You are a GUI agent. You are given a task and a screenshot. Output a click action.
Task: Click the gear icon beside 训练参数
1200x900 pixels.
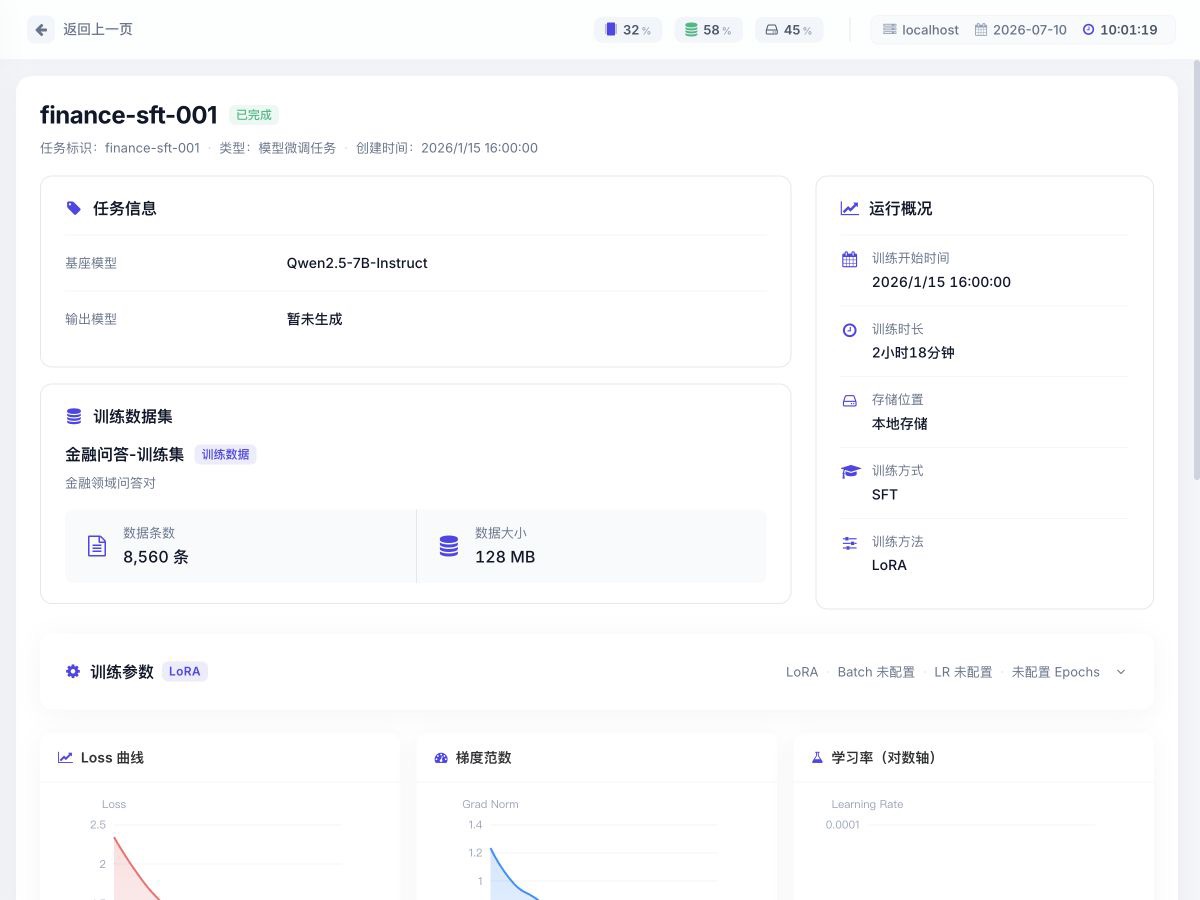coord(72,671)
